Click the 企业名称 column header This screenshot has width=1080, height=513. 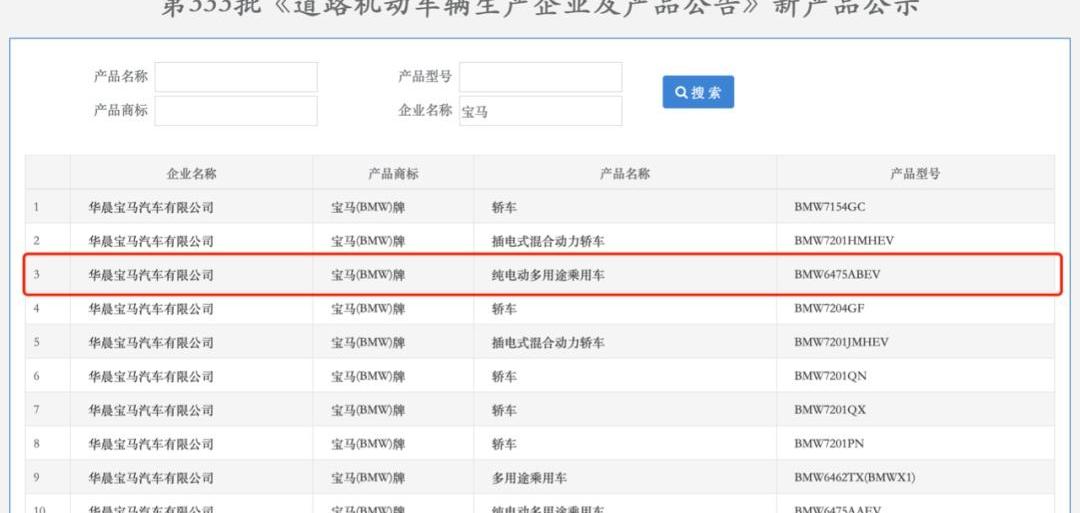point(191,174)
